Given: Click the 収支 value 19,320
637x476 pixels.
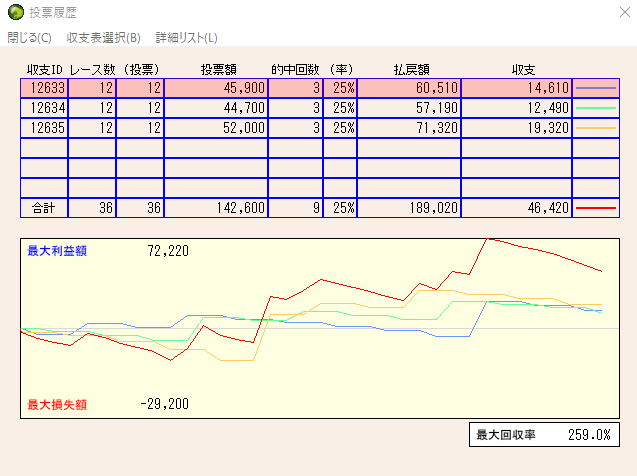Looking at the screenshot, I should click(548, 128).
